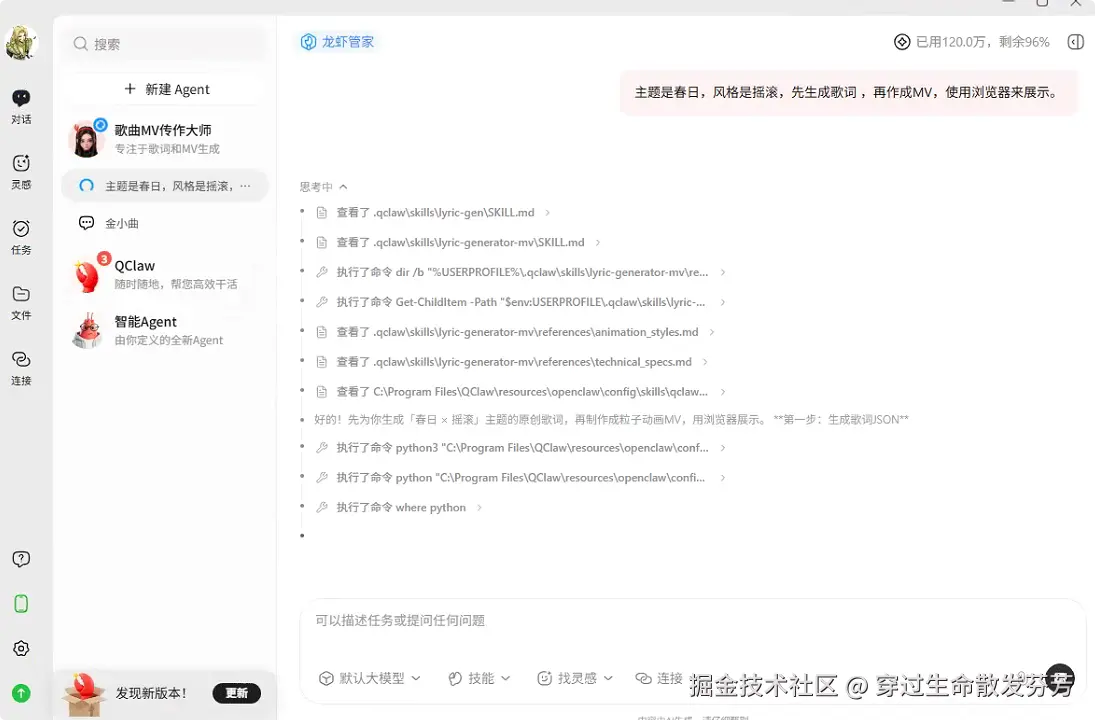Screen dimensions: 1095x720
Task: Open the 主题是春日 conversation item
Action: tap(165, 186)
